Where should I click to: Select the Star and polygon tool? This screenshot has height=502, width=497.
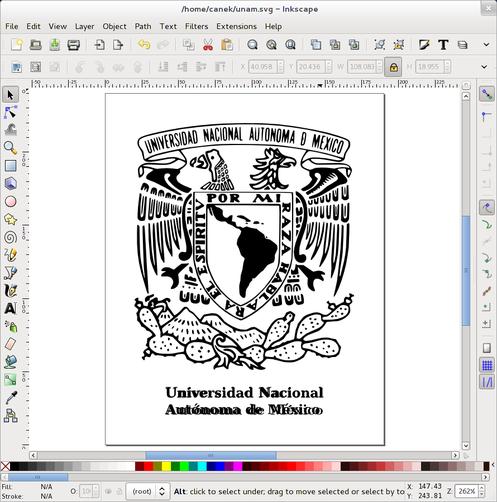click(x=10, y=219)
